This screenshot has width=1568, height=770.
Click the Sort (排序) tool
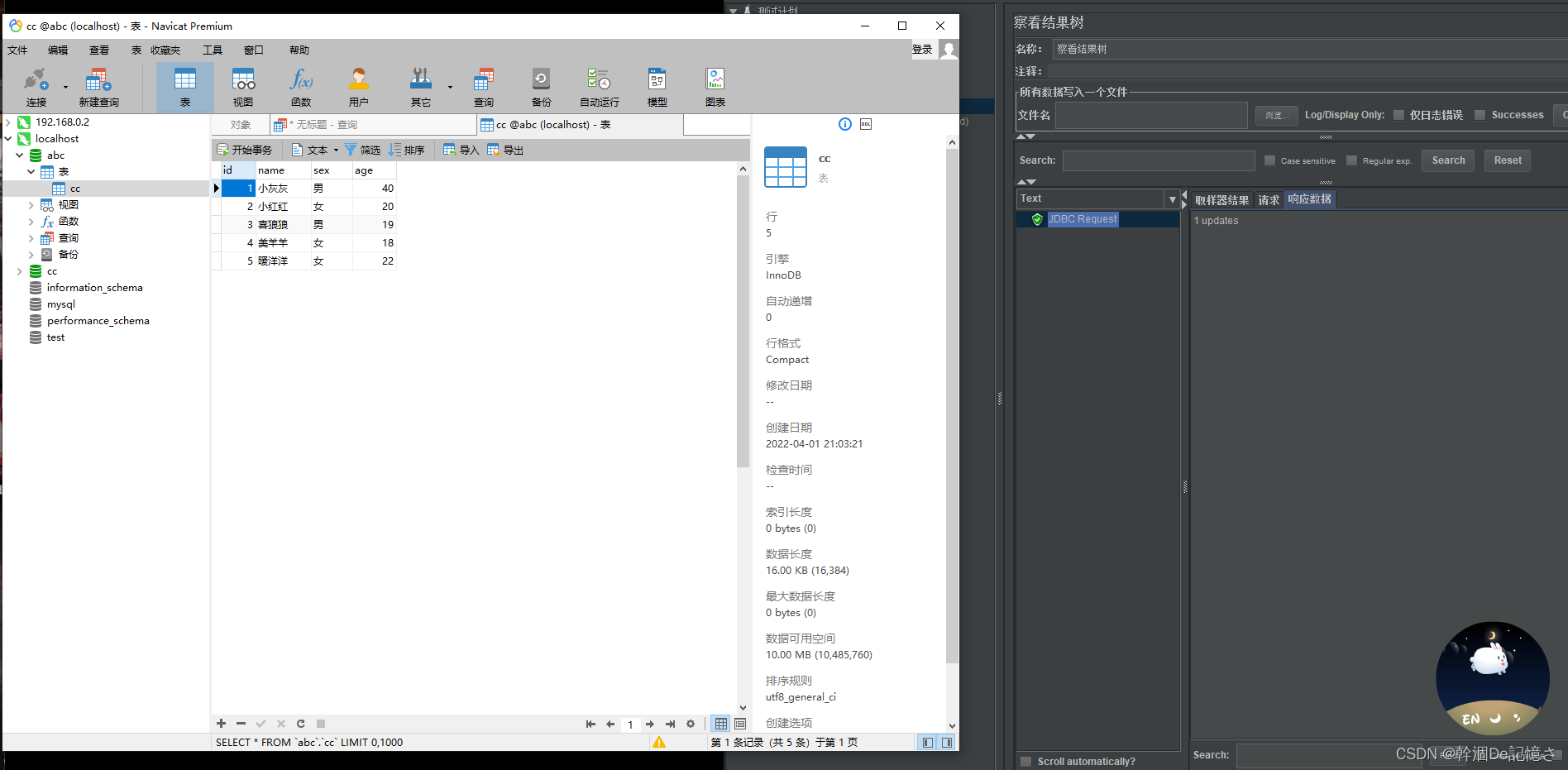[407, 150]
